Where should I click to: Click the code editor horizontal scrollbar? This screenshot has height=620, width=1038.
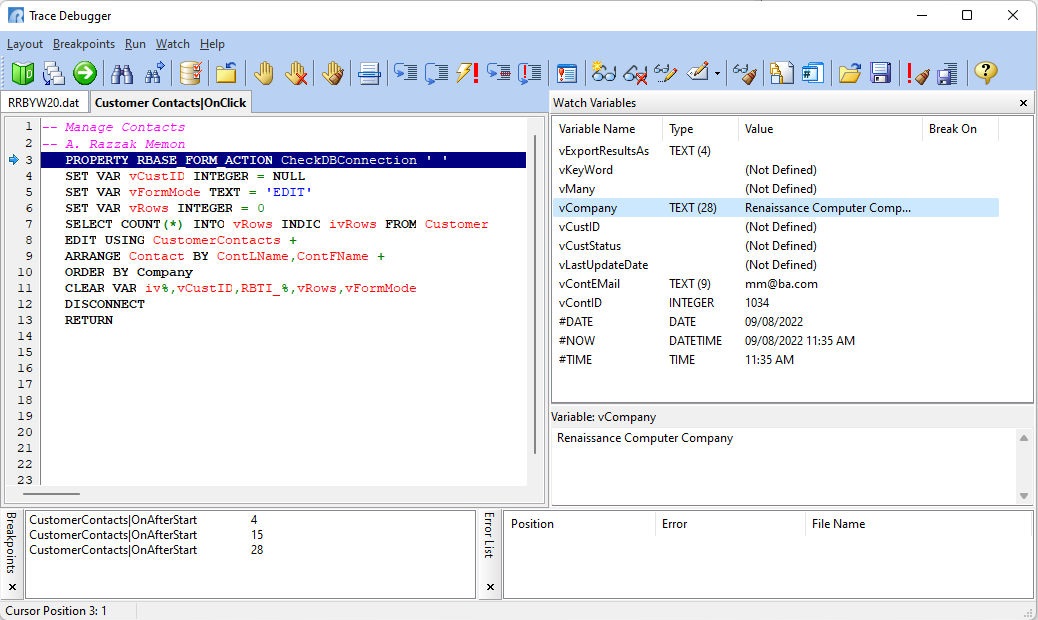click(x=52, y=494)
